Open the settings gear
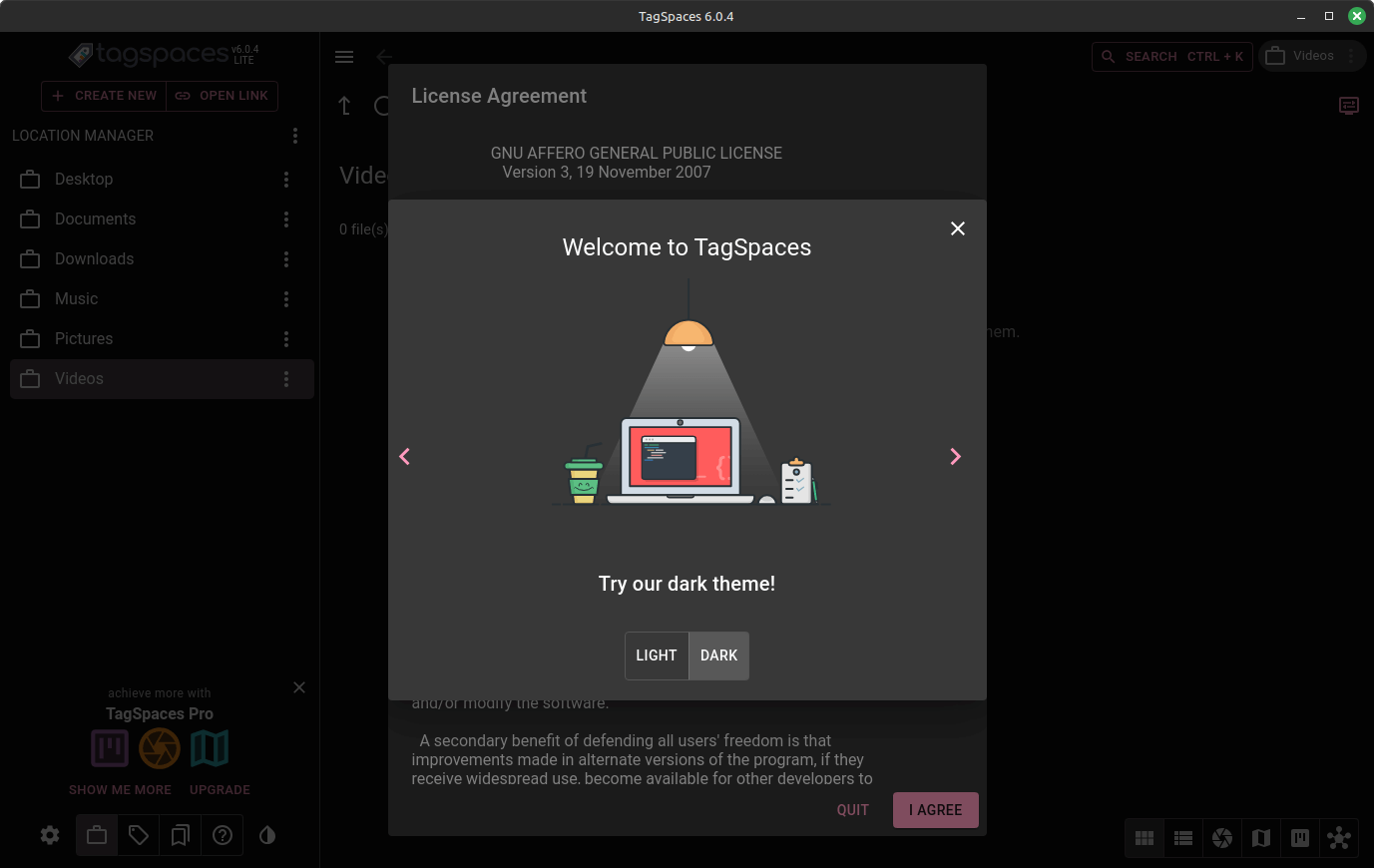Screen dimensions: 1374x868 [x=50, y=835]
